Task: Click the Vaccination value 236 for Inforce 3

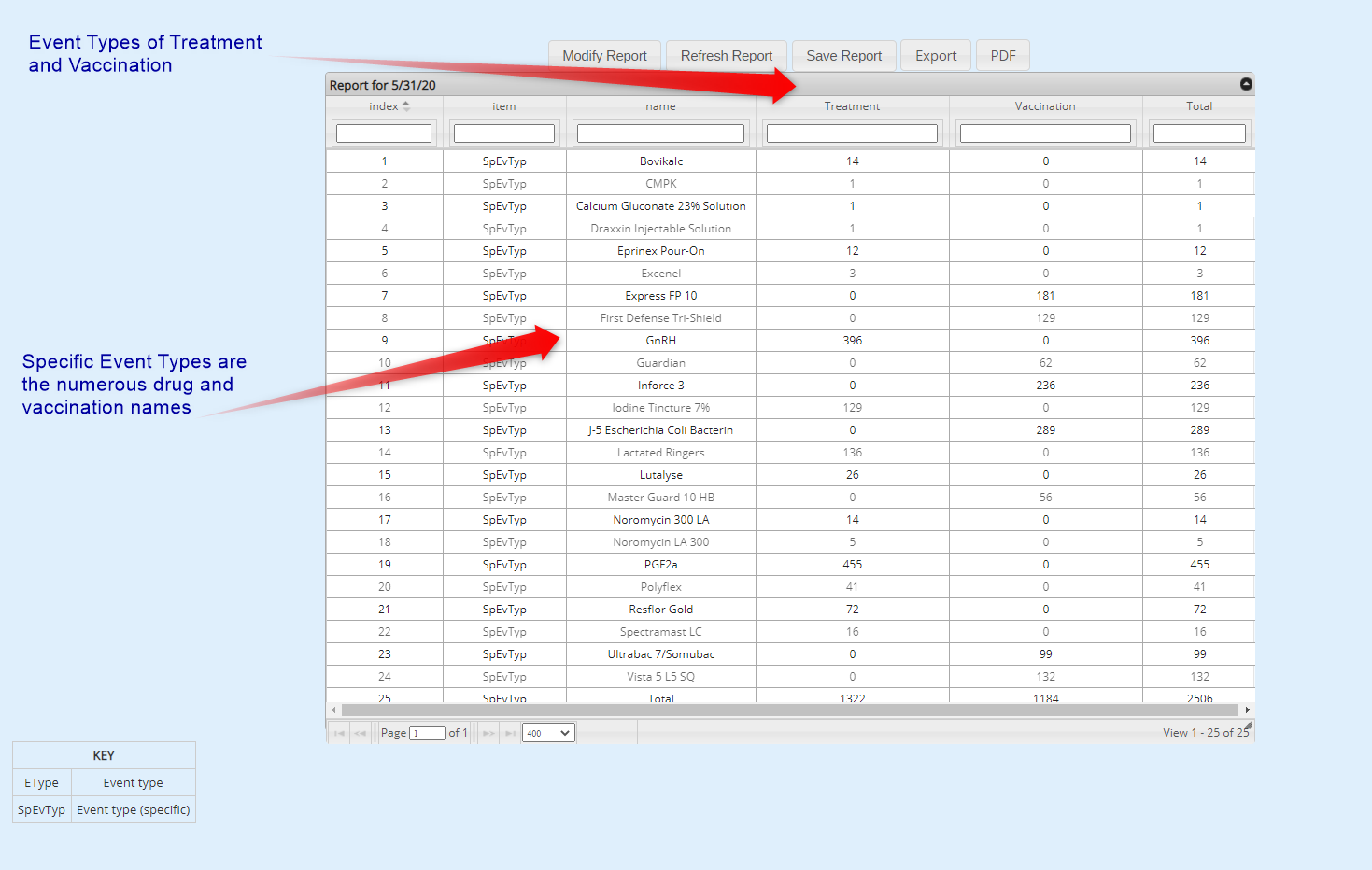Action: (x=1045, y=386)
